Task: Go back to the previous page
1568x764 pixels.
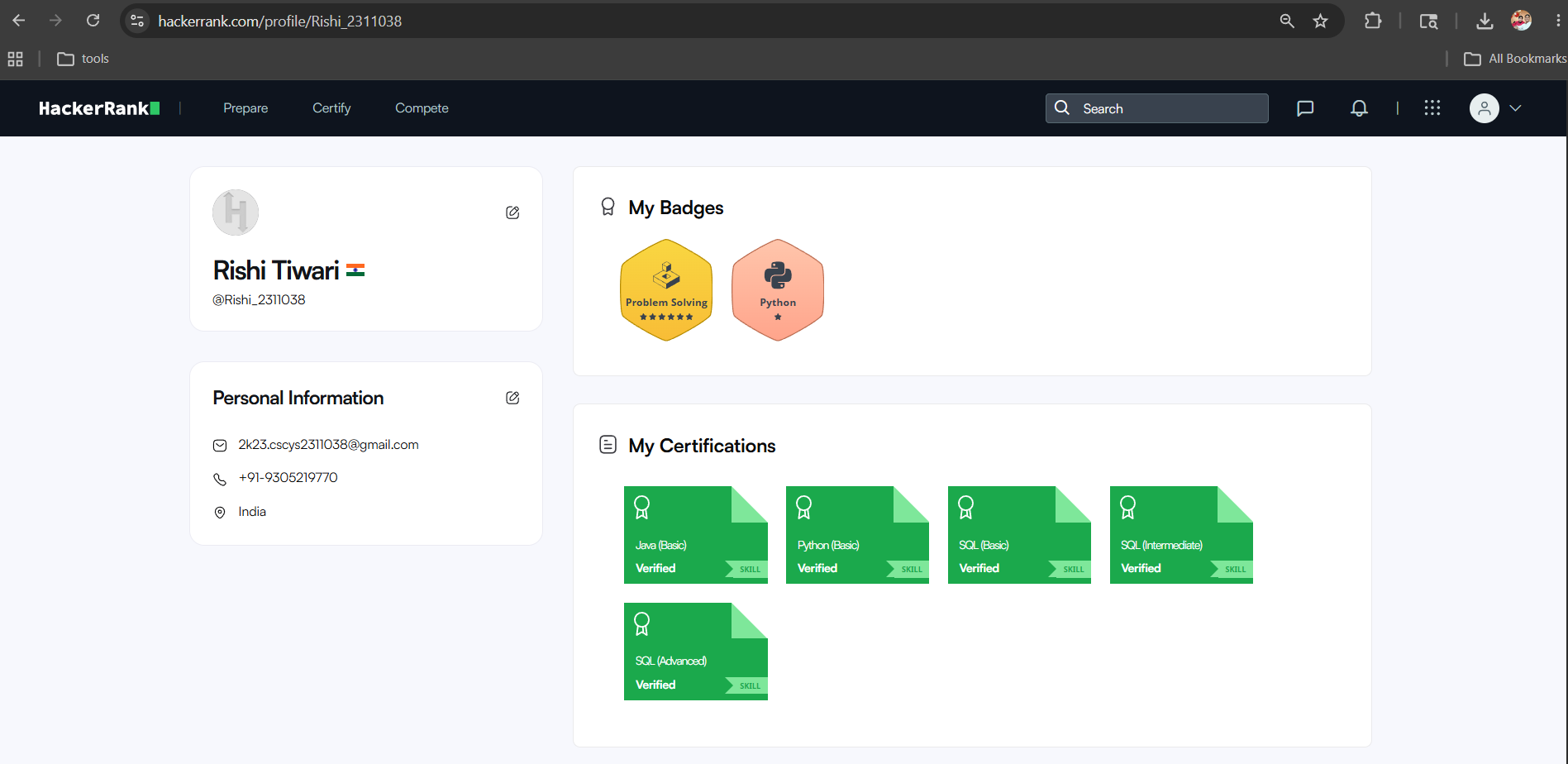Action: pyautogui.click(x=19, y=21)
